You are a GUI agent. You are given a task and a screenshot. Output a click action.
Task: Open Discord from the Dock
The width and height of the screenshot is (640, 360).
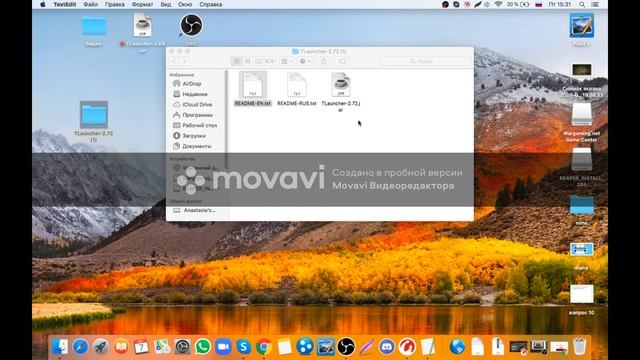pos(387,347)
